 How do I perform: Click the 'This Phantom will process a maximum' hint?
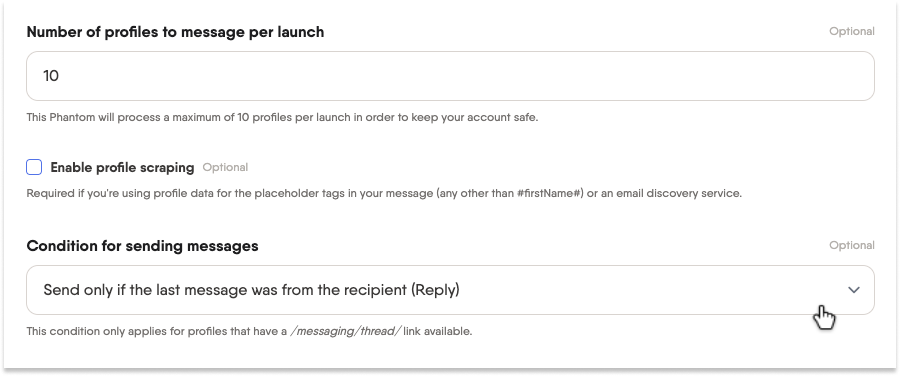coord(282,118)
